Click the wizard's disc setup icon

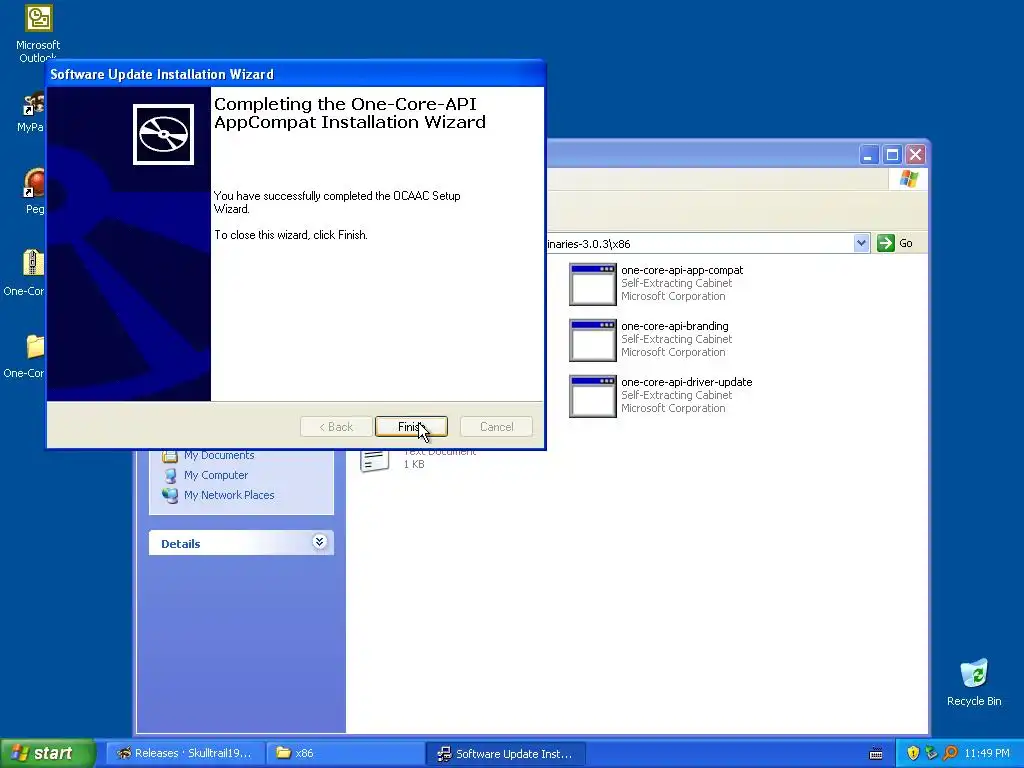pos(163,135)
